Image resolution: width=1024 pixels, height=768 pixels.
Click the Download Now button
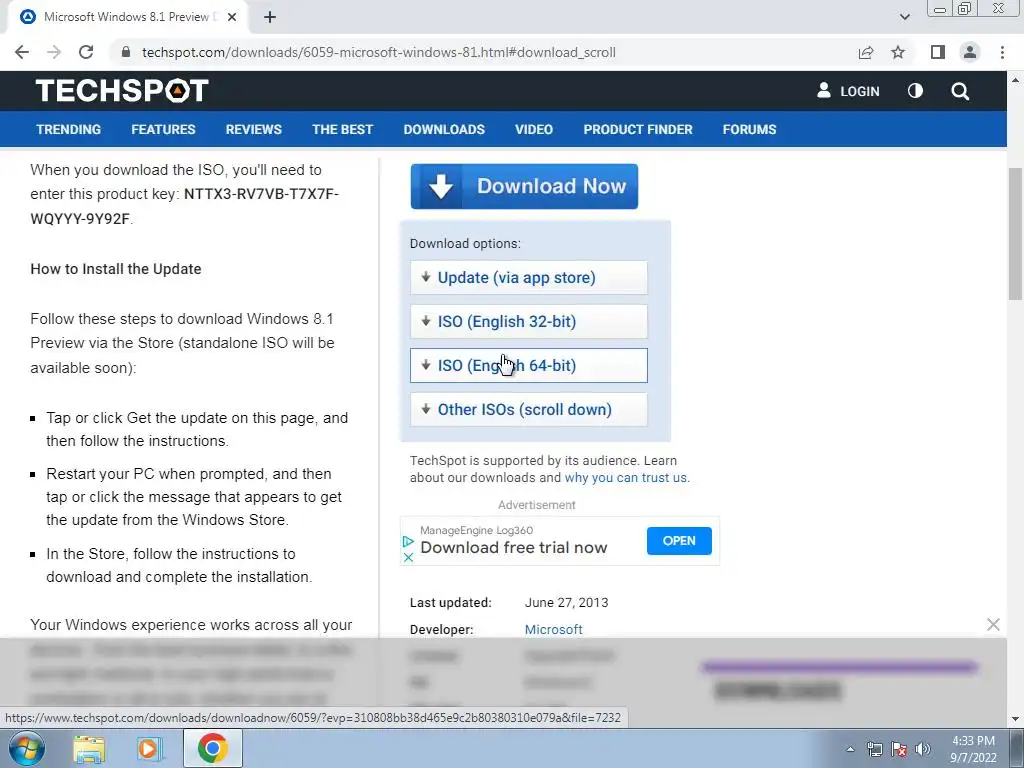pos(524,186)
